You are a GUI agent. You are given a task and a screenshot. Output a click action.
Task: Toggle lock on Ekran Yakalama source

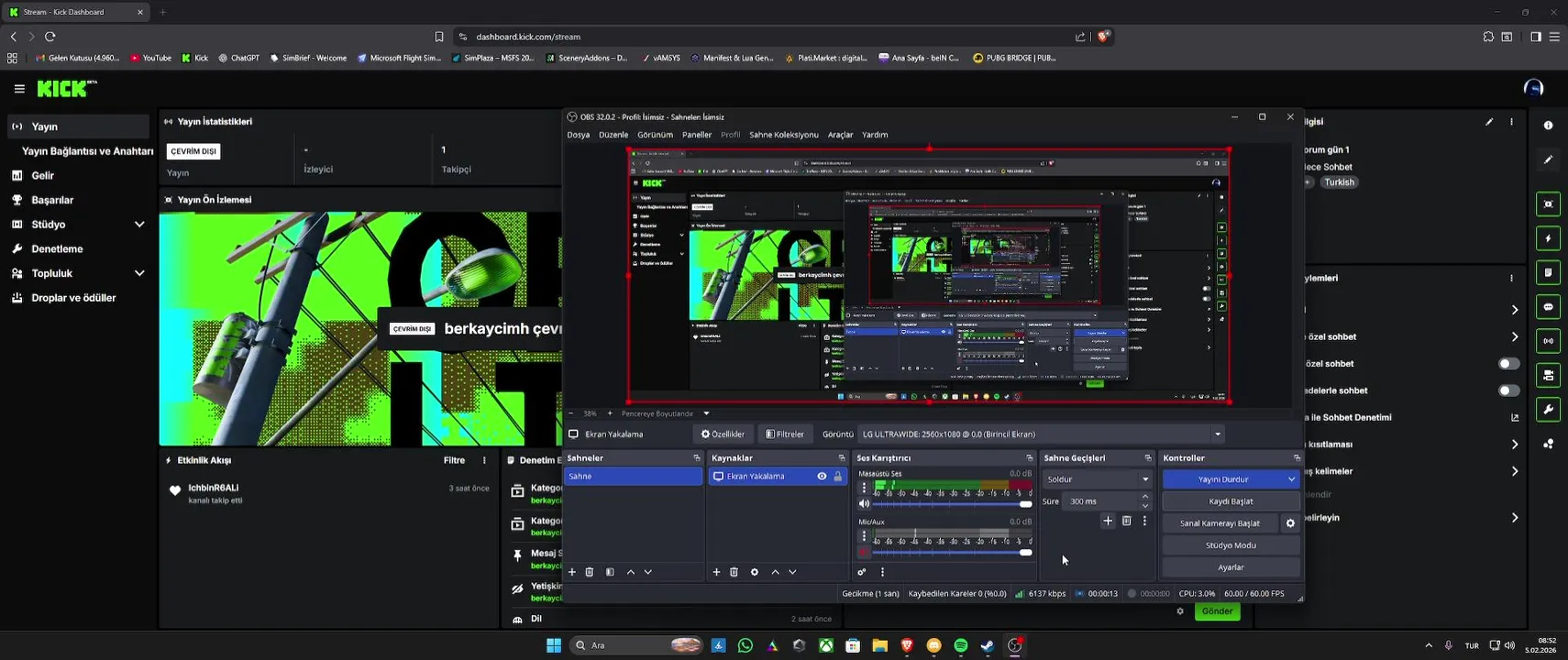point(837,477)
